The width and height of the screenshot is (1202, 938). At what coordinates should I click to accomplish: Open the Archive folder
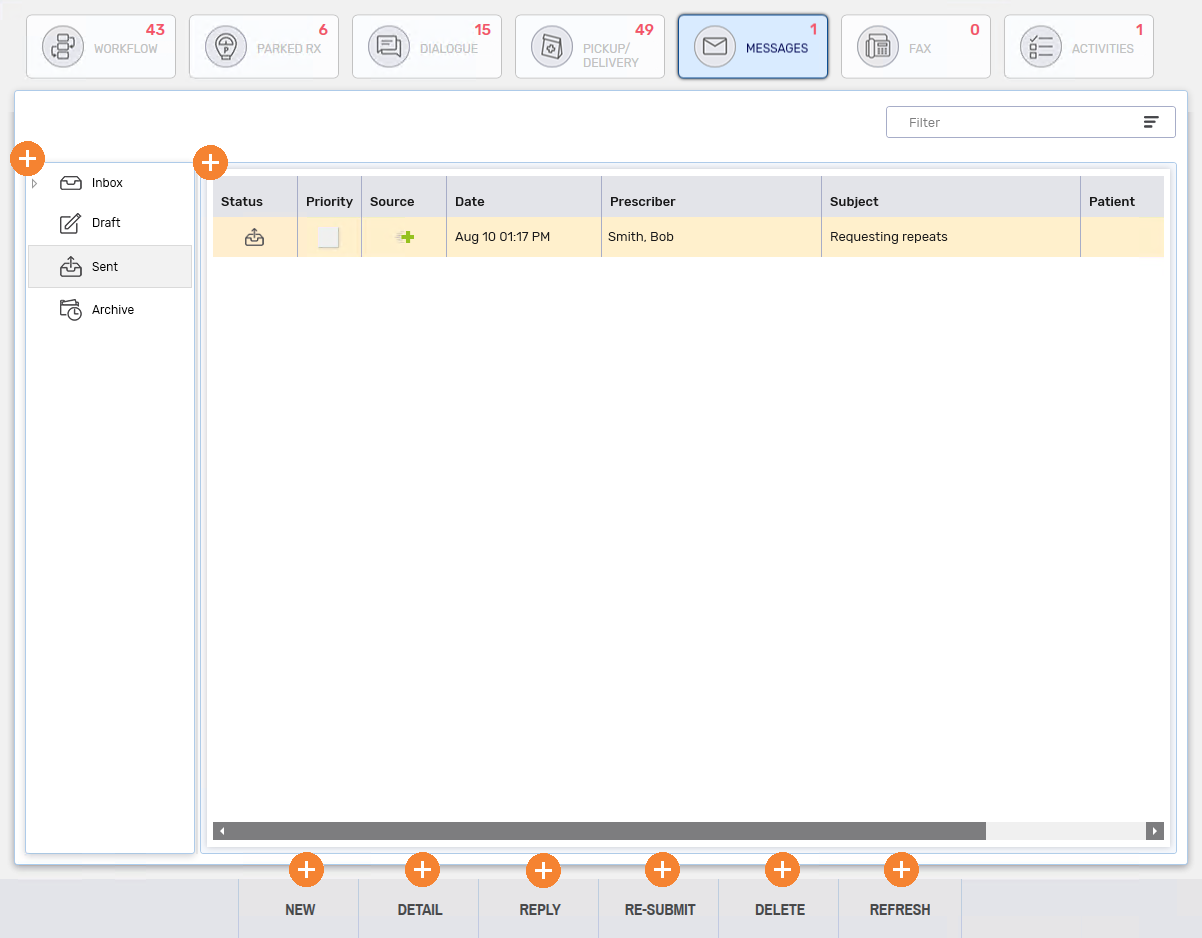click(x=112, y=310)
